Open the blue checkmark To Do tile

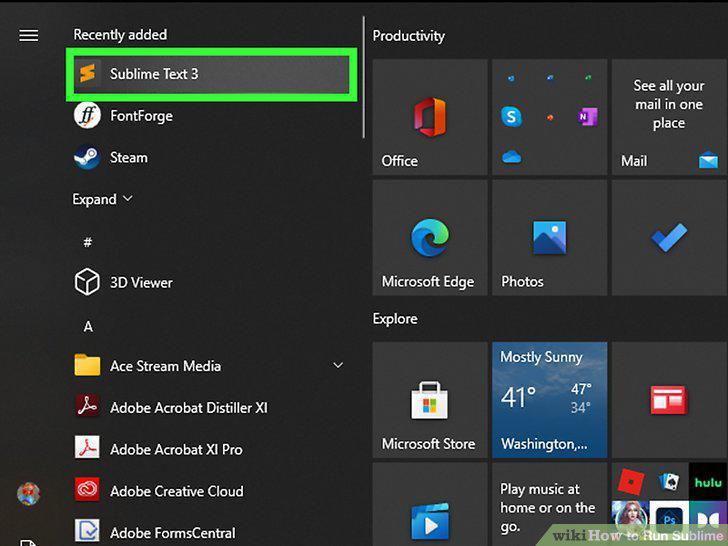pos(669,238)
